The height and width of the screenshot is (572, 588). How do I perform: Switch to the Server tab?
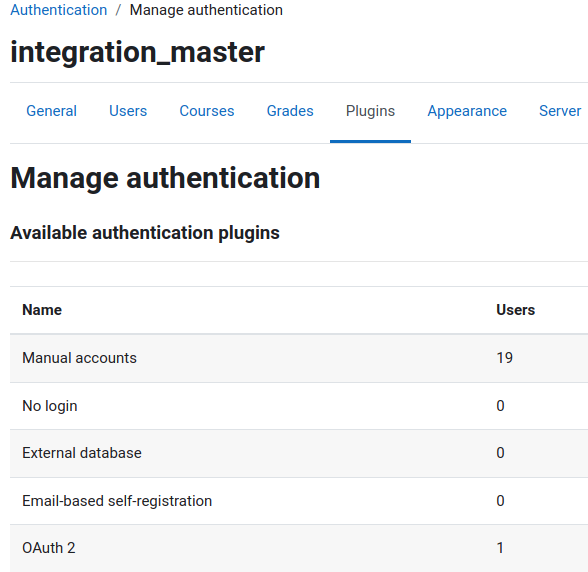[x=560, y=111]
